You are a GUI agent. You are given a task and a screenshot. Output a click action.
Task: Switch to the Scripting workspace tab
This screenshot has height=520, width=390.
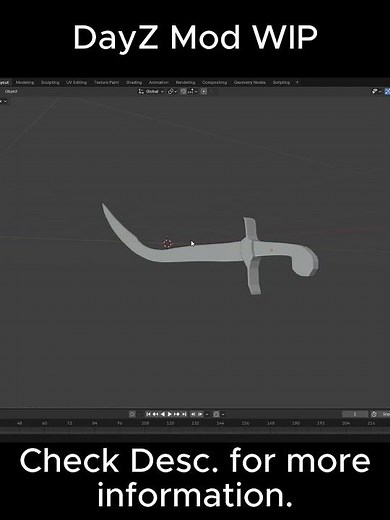coord(281,82)
